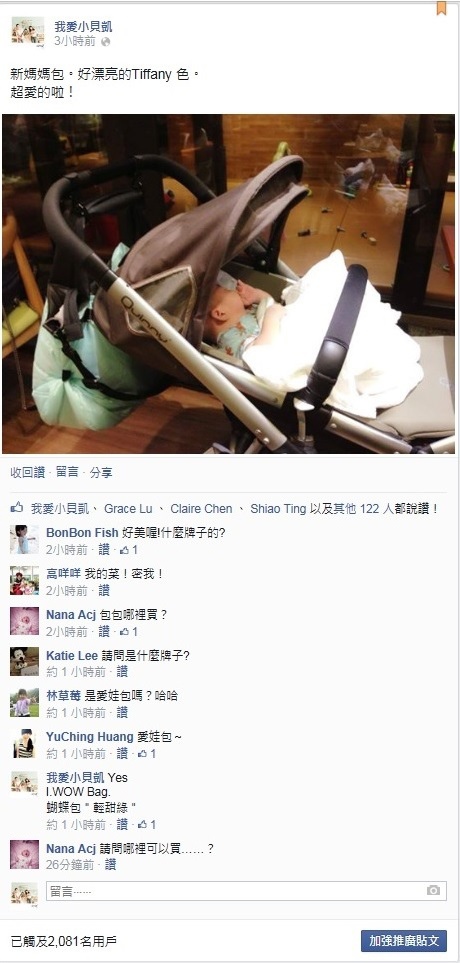Viewport: 460px width, 963px height.
Task: Toggle 收回讚 to unlike the post
Action: 28,472
